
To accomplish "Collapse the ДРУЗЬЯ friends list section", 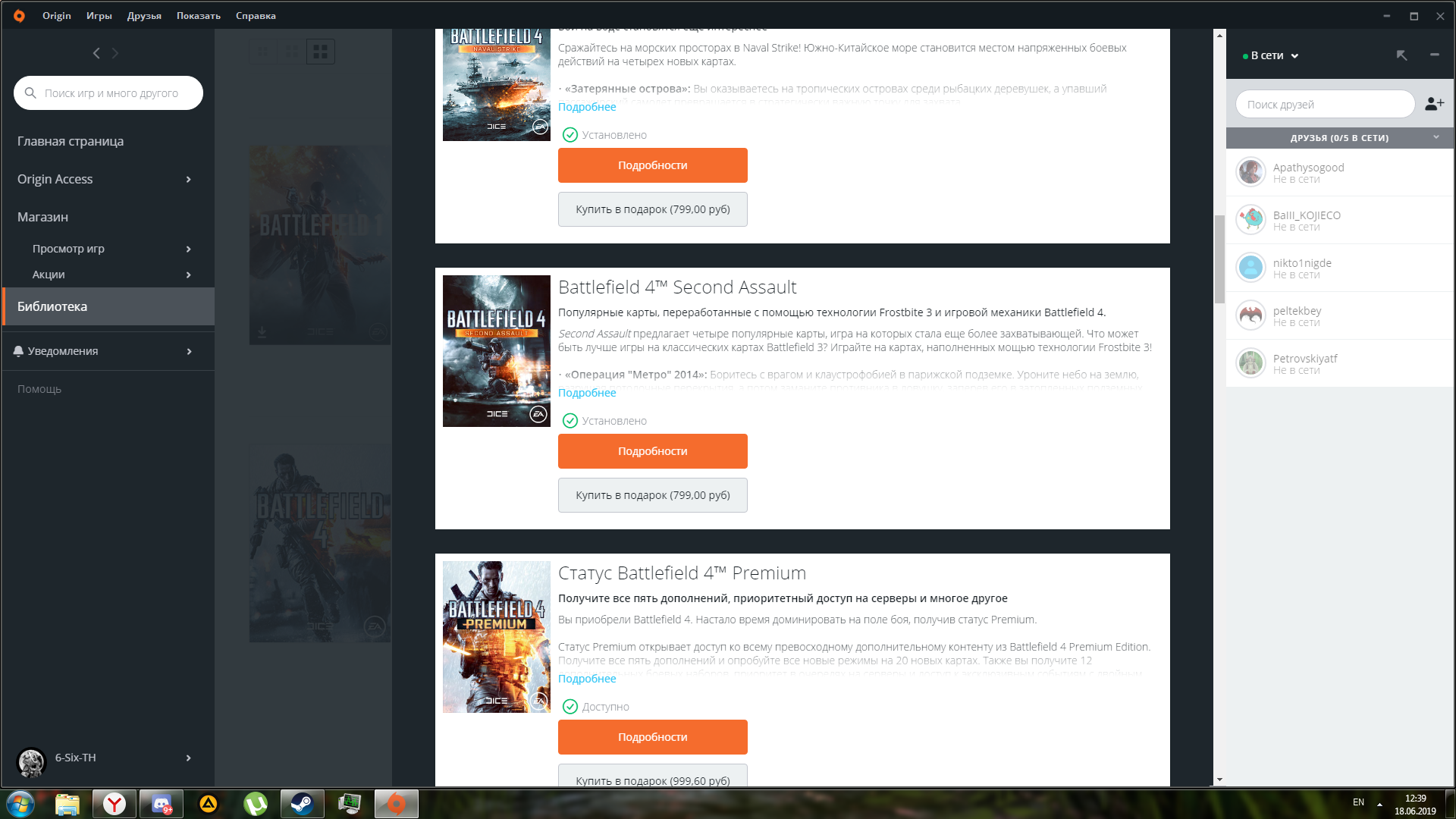I will (1436, 137).
